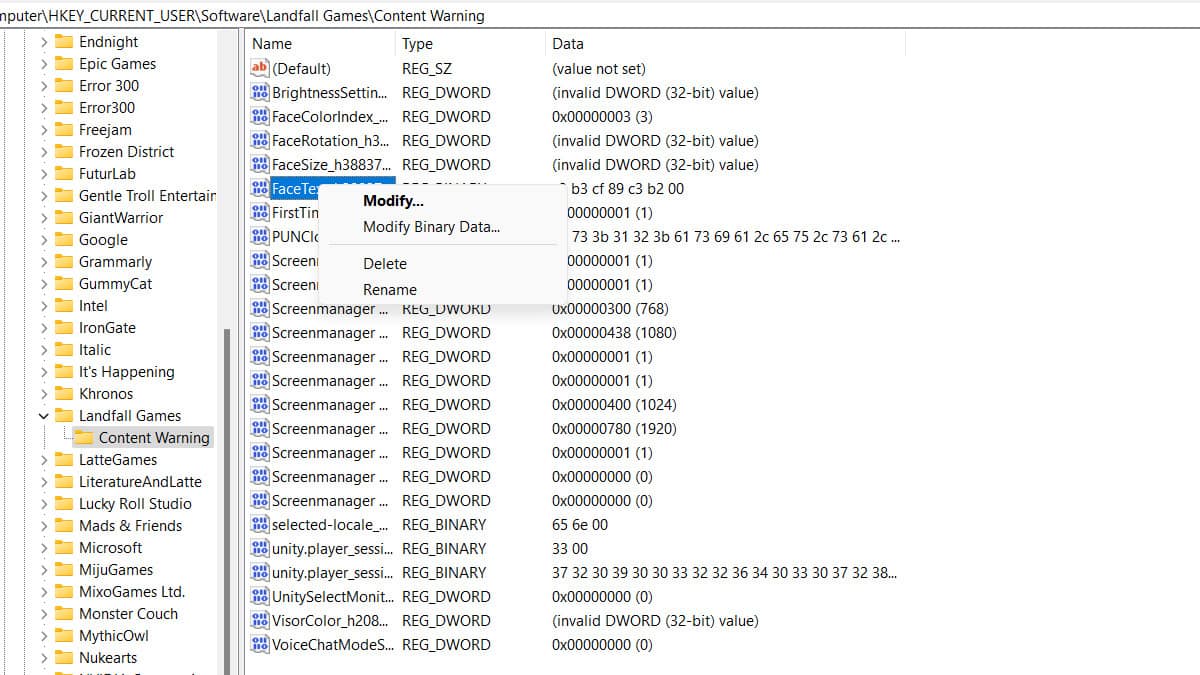
Task: Select the It's Happening key label
Action: [127, 372]
